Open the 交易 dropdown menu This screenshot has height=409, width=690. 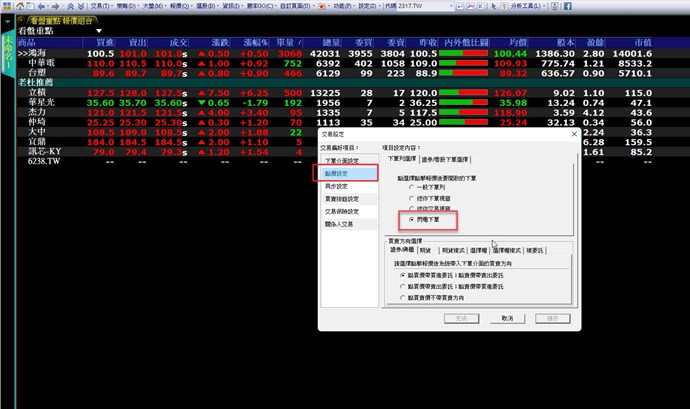click(97, 6)
